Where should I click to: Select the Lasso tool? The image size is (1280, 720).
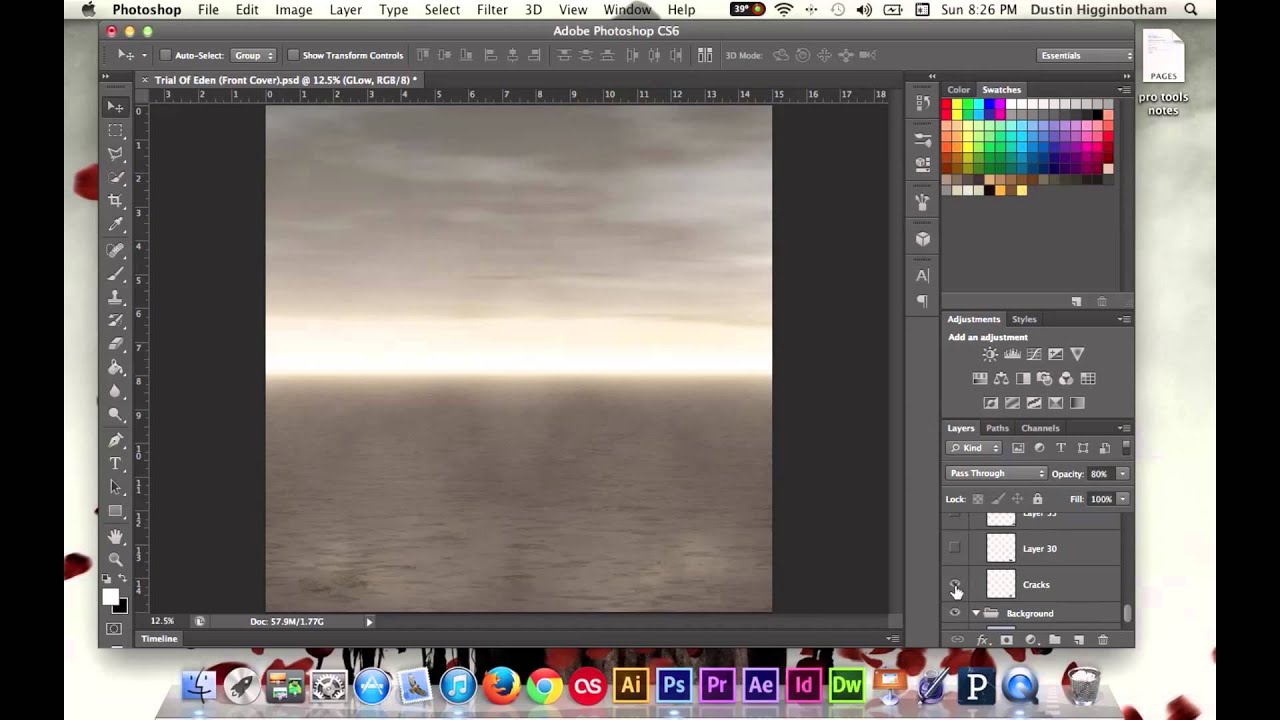coord(116,154)
